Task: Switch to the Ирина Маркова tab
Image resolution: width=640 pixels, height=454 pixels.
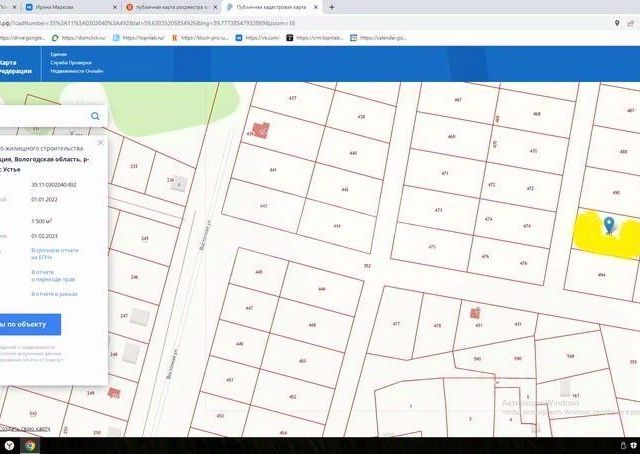Action: (x=67, y=7)
